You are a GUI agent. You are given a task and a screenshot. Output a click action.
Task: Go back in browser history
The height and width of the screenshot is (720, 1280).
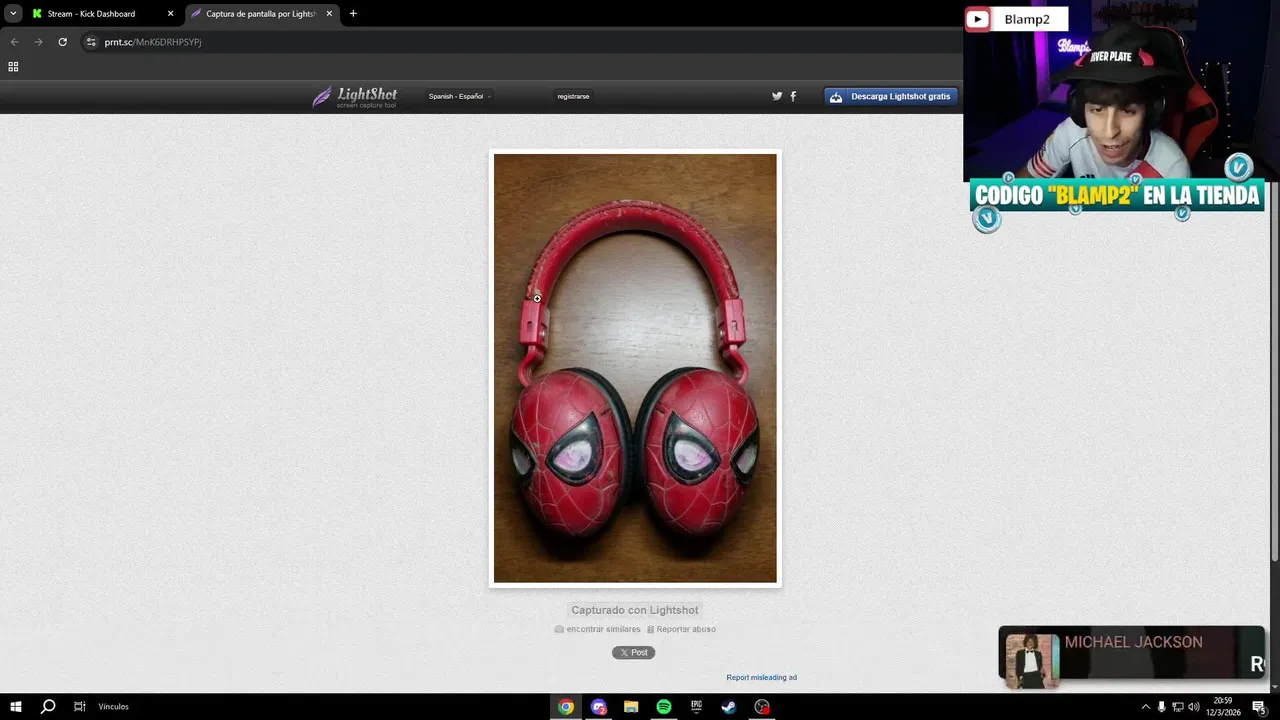coord(14,42)
